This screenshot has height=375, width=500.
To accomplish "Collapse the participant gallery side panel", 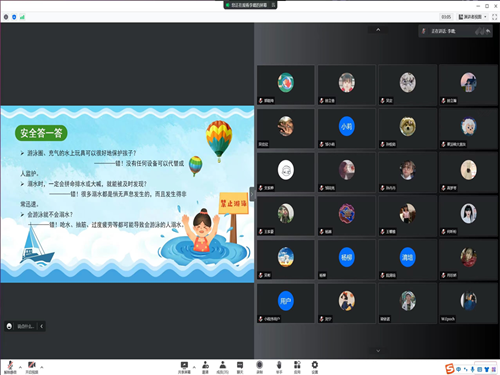I will (253, 194).
